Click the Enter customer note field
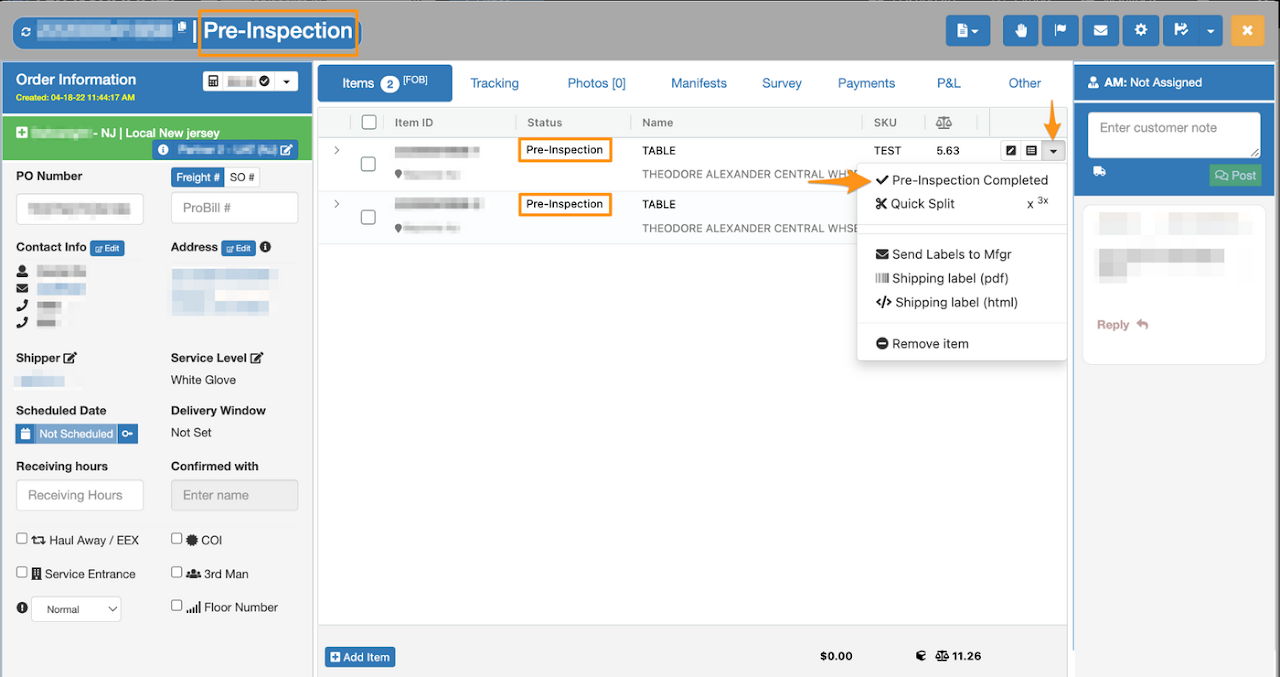Image resolution: width=1280 pixels, height=677 pixels. point(1172,135)
